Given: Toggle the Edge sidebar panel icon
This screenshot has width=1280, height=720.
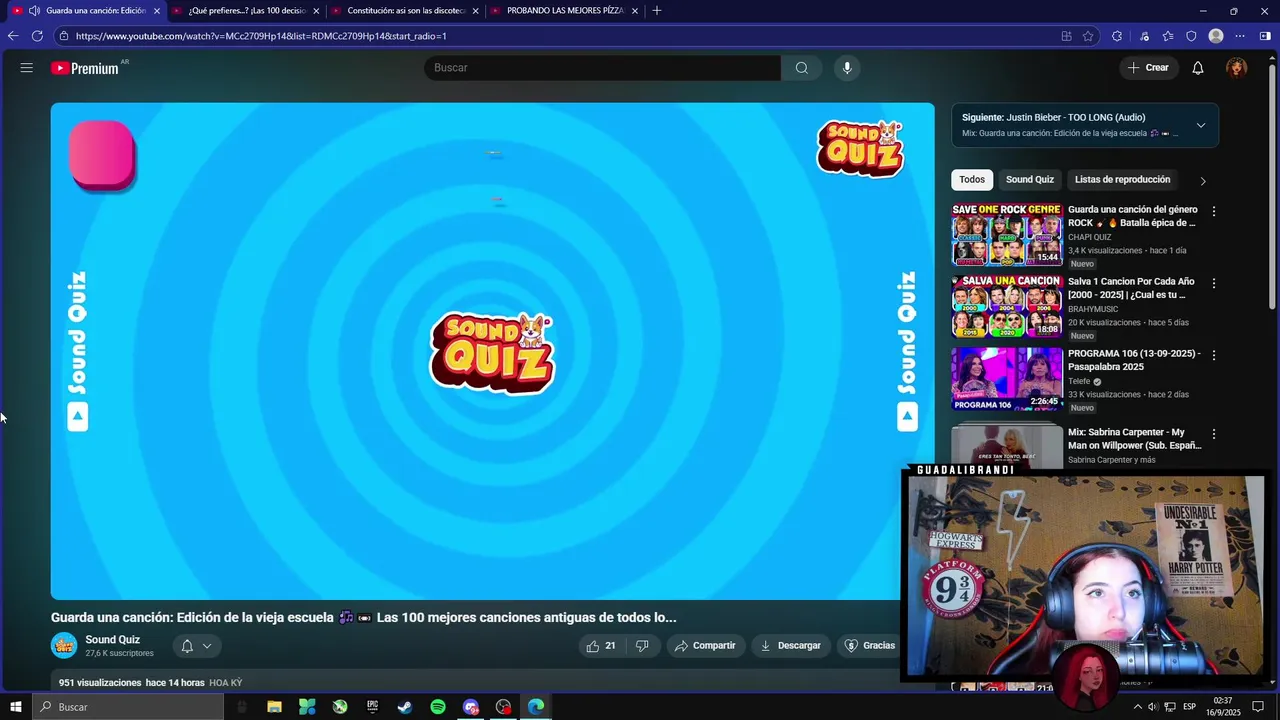Looking at the screenshot, I should point(1265,36).
